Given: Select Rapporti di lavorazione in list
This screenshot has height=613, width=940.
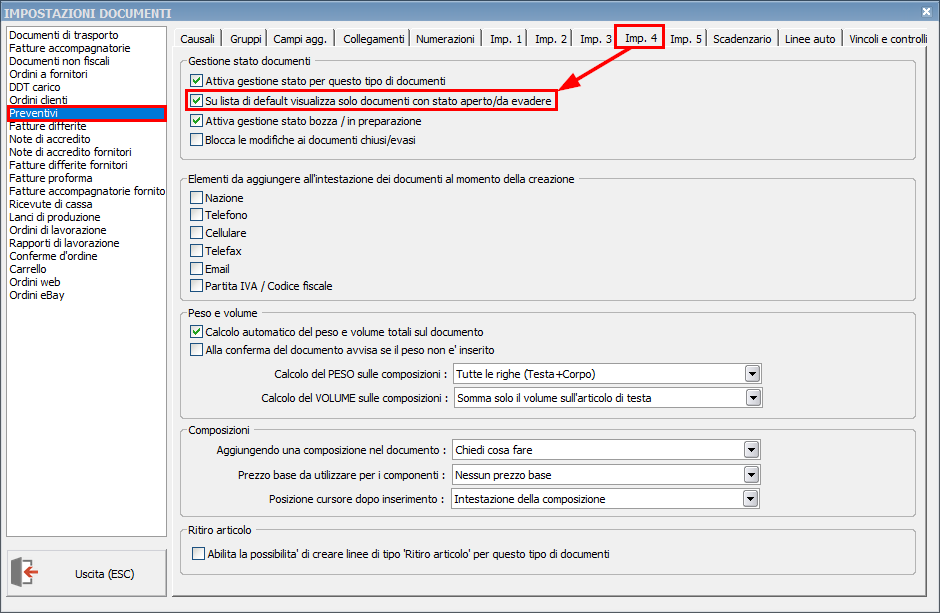Looking at the screenshot, I should pos(86,243).
